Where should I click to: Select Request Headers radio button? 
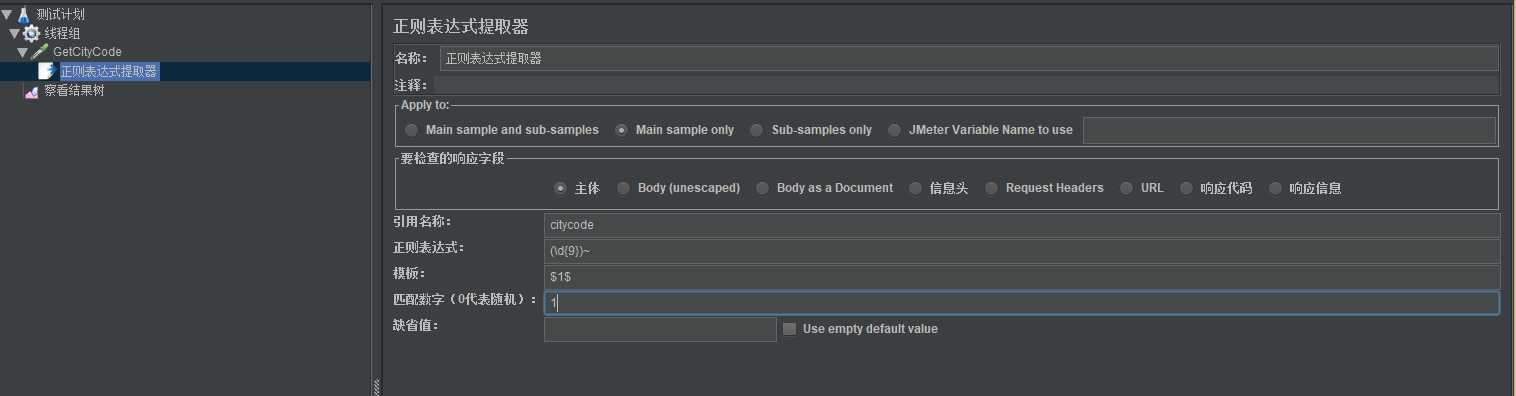tap(992, 188)
